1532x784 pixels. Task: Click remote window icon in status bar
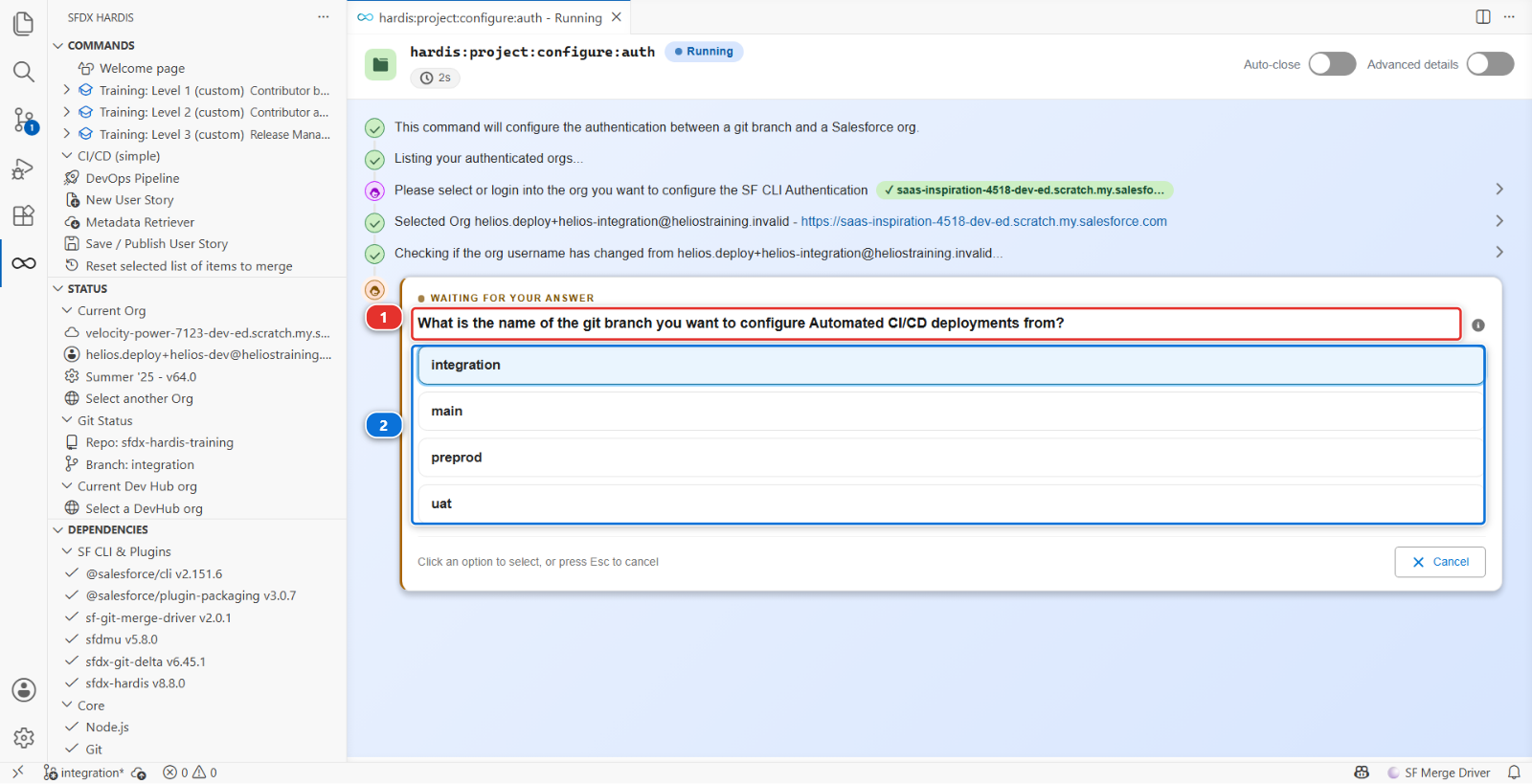[x=17, y=773]
